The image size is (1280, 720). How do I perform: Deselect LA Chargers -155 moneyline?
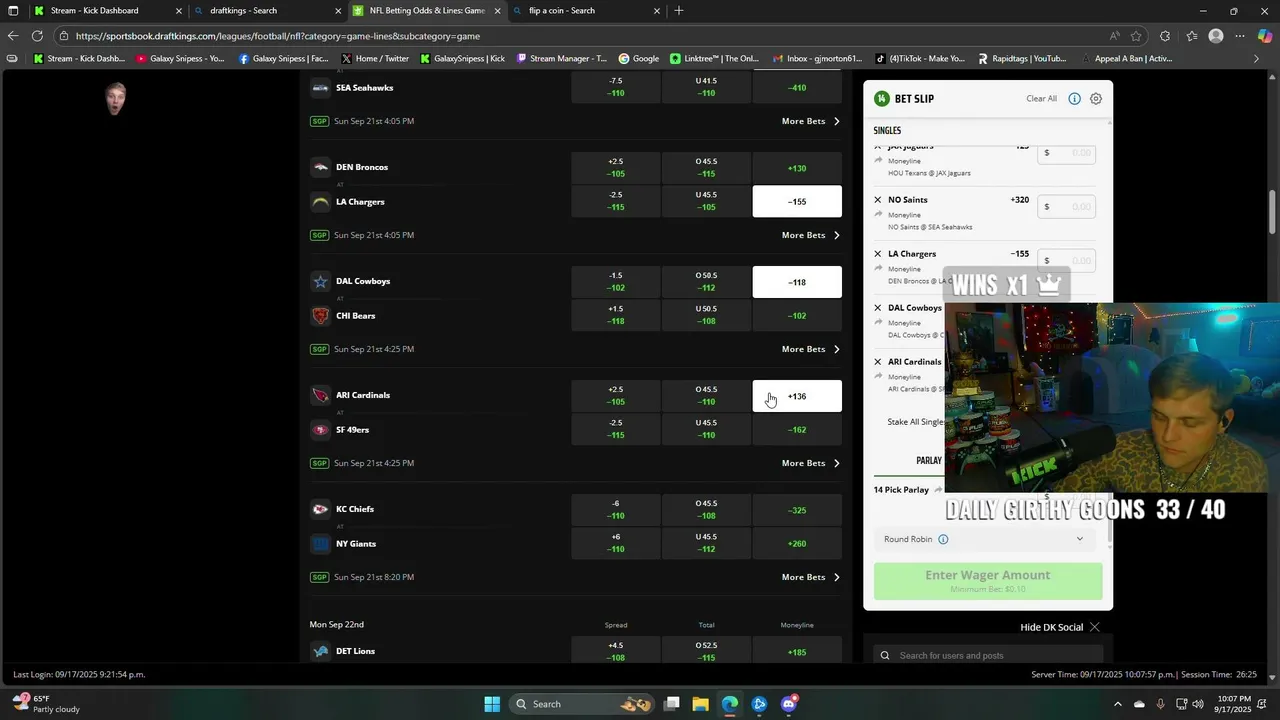[797, 201]
